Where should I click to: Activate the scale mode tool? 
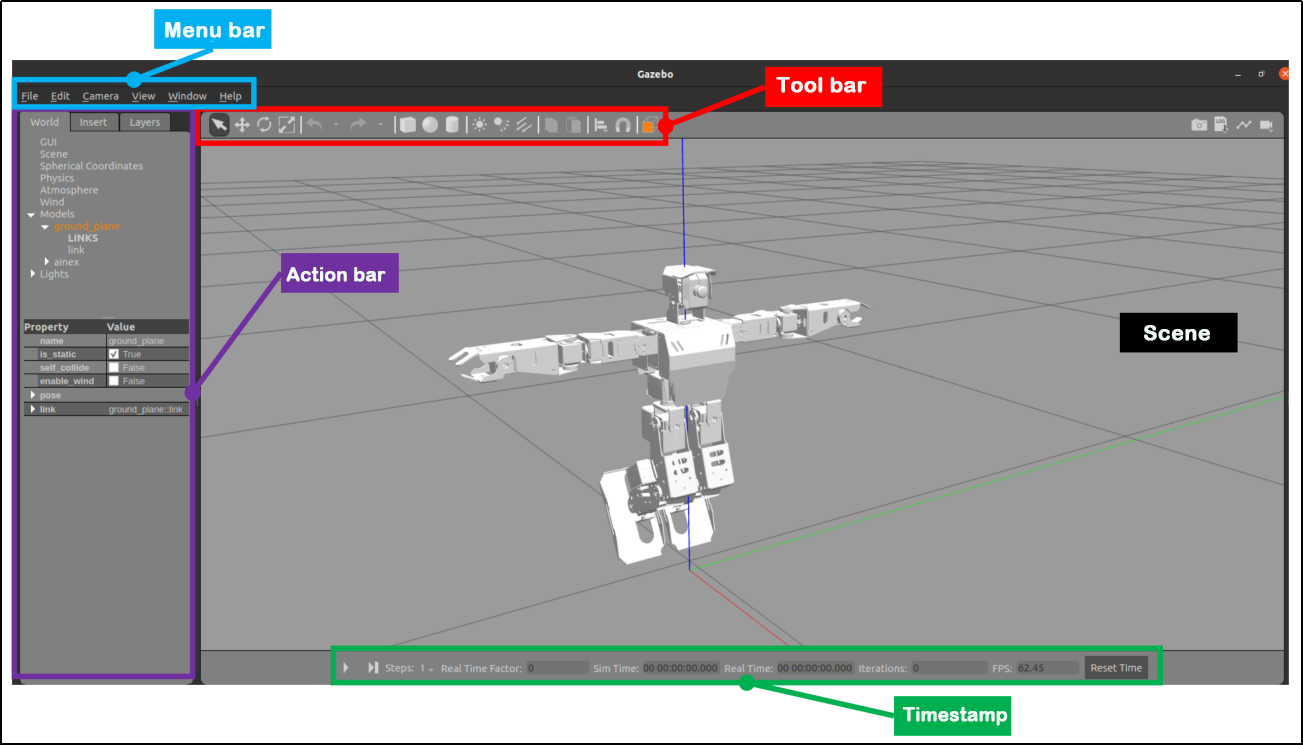287,125
